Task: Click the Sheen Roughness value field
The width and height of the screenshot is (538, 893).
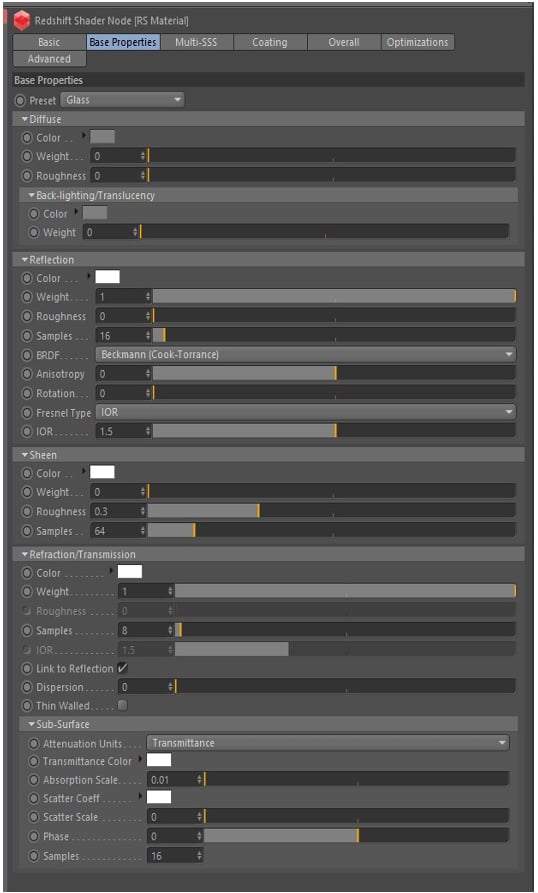Action: pos(116,511)
